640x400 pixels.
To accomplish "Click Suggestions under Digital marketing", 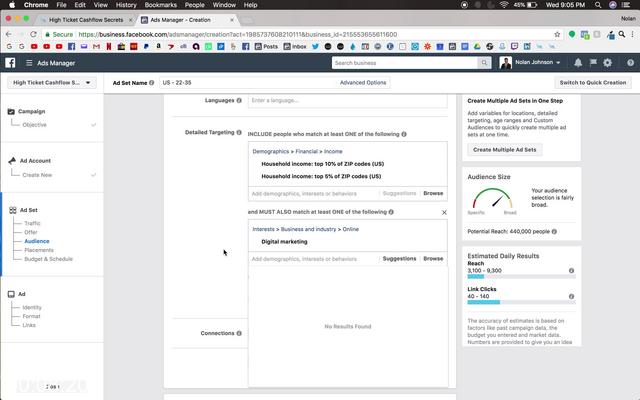I will [399, 258].
